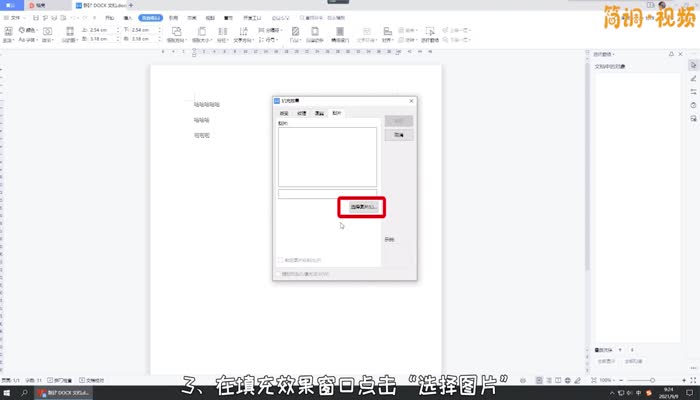
Task: Click the arrow cursor icon in the right sidebar
Action: 693,63
